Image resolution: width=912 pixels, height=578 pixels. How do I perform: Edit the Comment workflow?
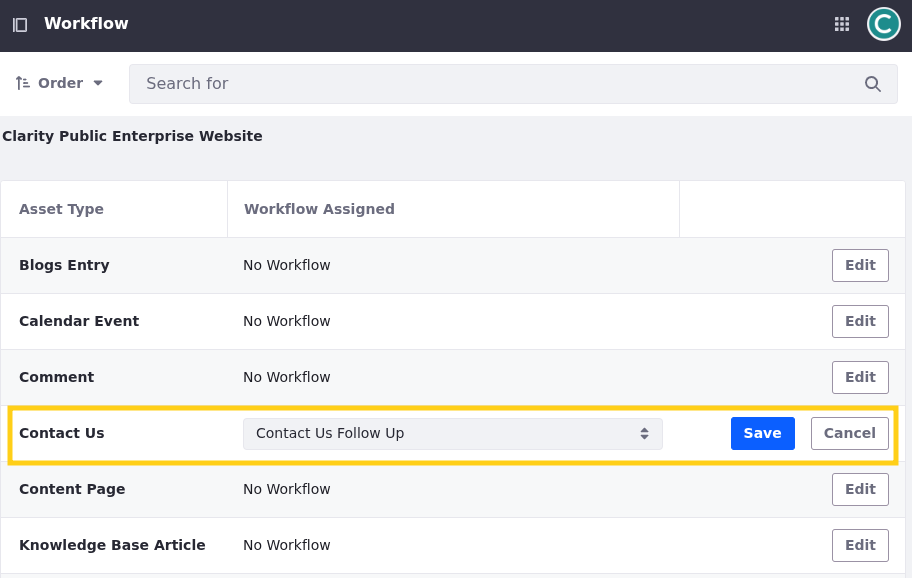(860, 377)
